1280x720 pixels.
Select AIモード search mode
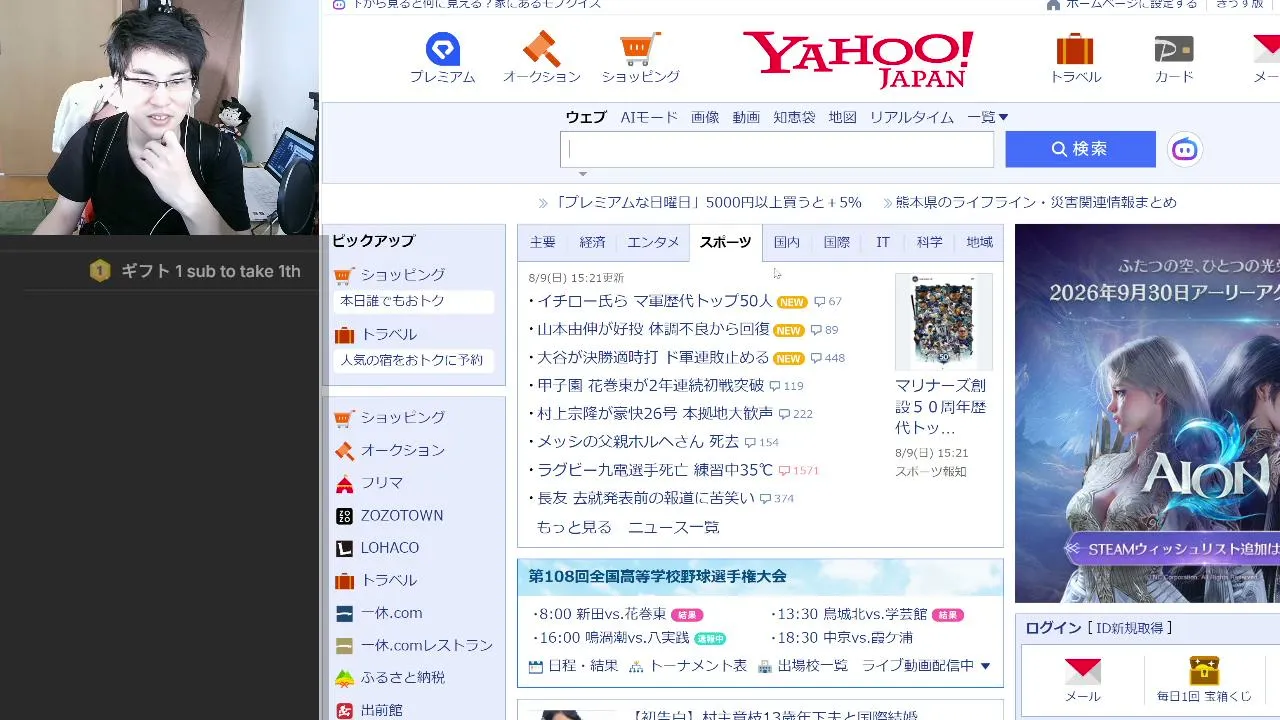[649, 117]
